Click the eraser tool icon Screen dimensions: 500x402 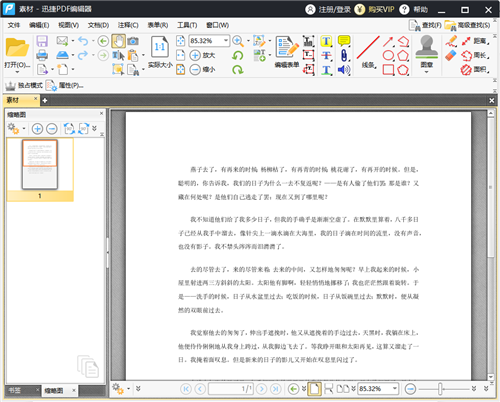(x=451, y=55)
